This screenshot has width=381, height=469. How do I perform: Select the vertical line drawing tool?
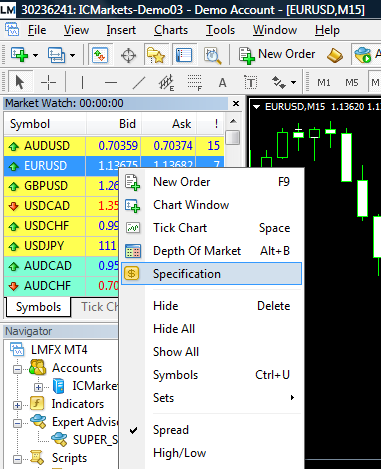point(82,82)
